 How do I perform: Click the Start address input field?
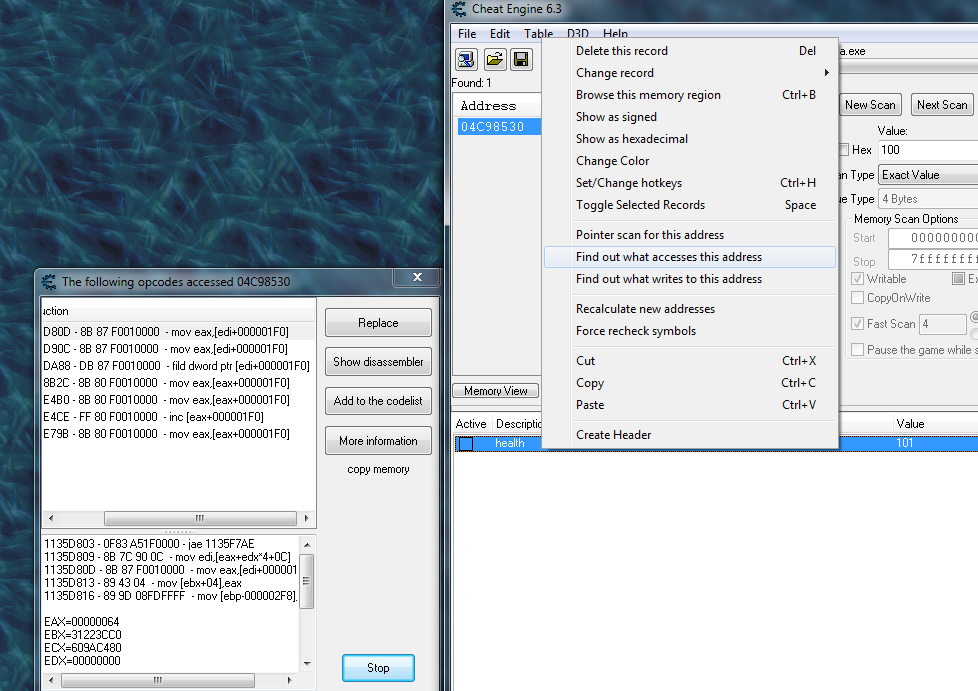click(933, 238)
